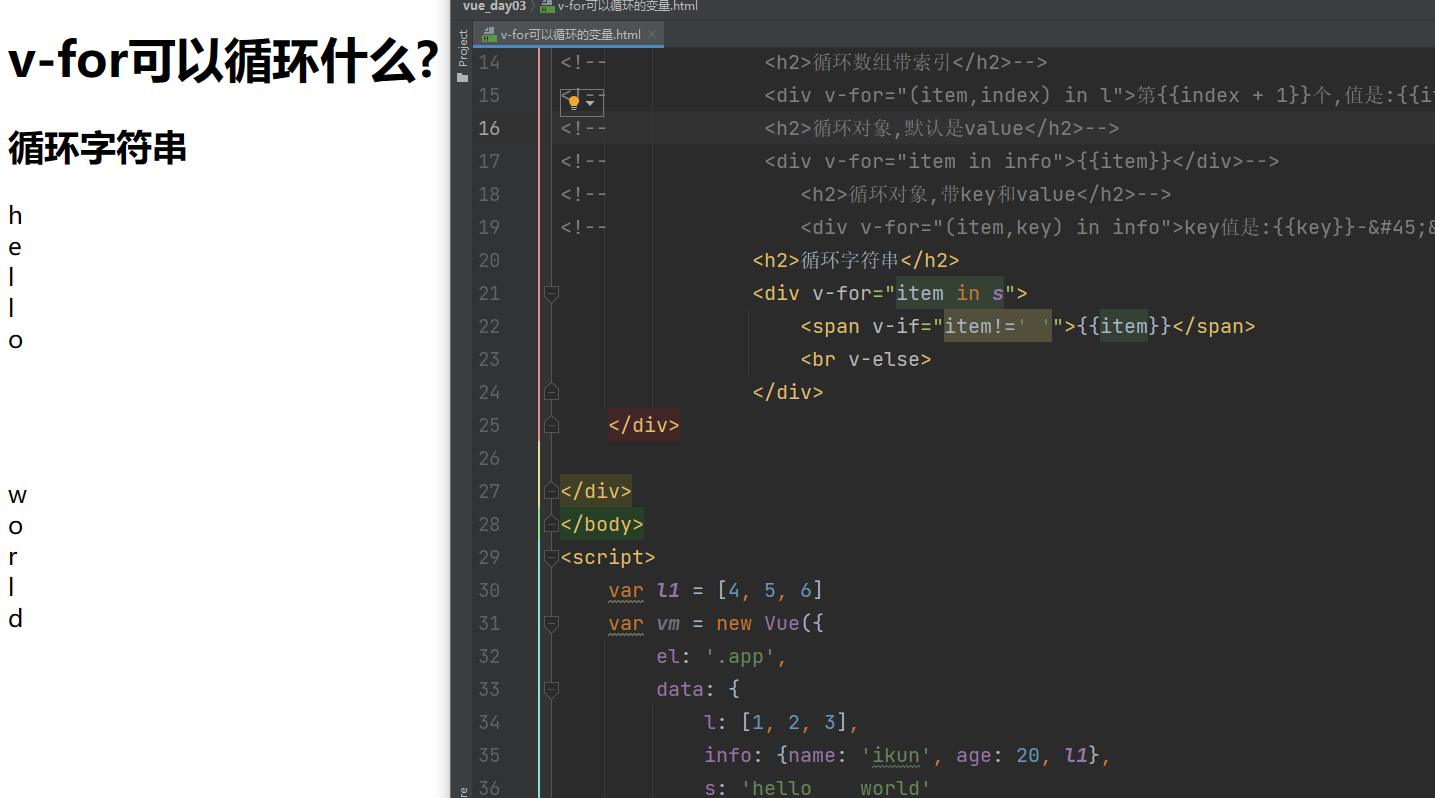This screenshot has width=1435, height=798.
Task: Click the new Vue( call on line 31
Action: (764, 623)
